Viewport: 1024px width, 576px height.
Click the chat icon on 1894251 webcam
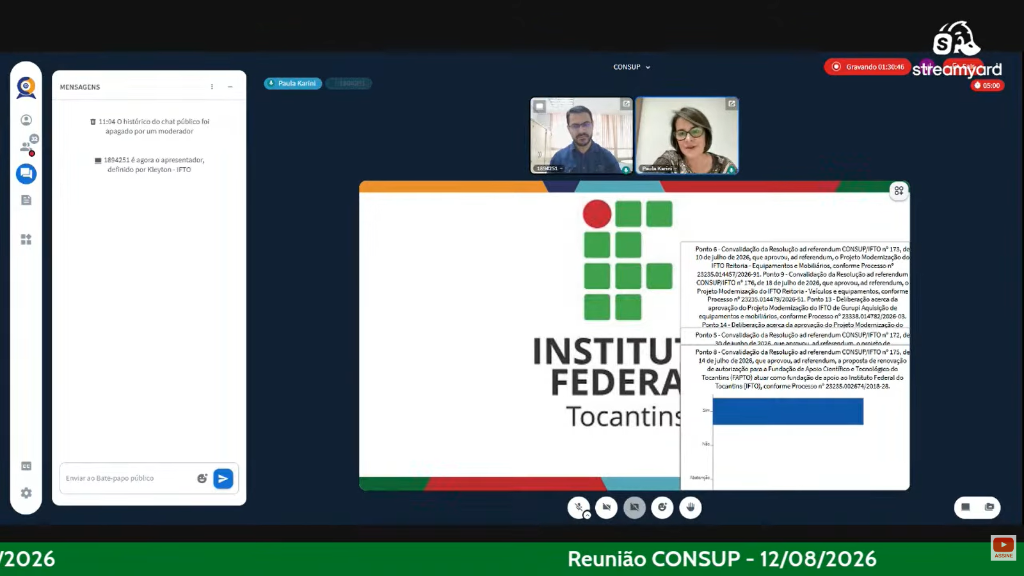pos(539,106)
